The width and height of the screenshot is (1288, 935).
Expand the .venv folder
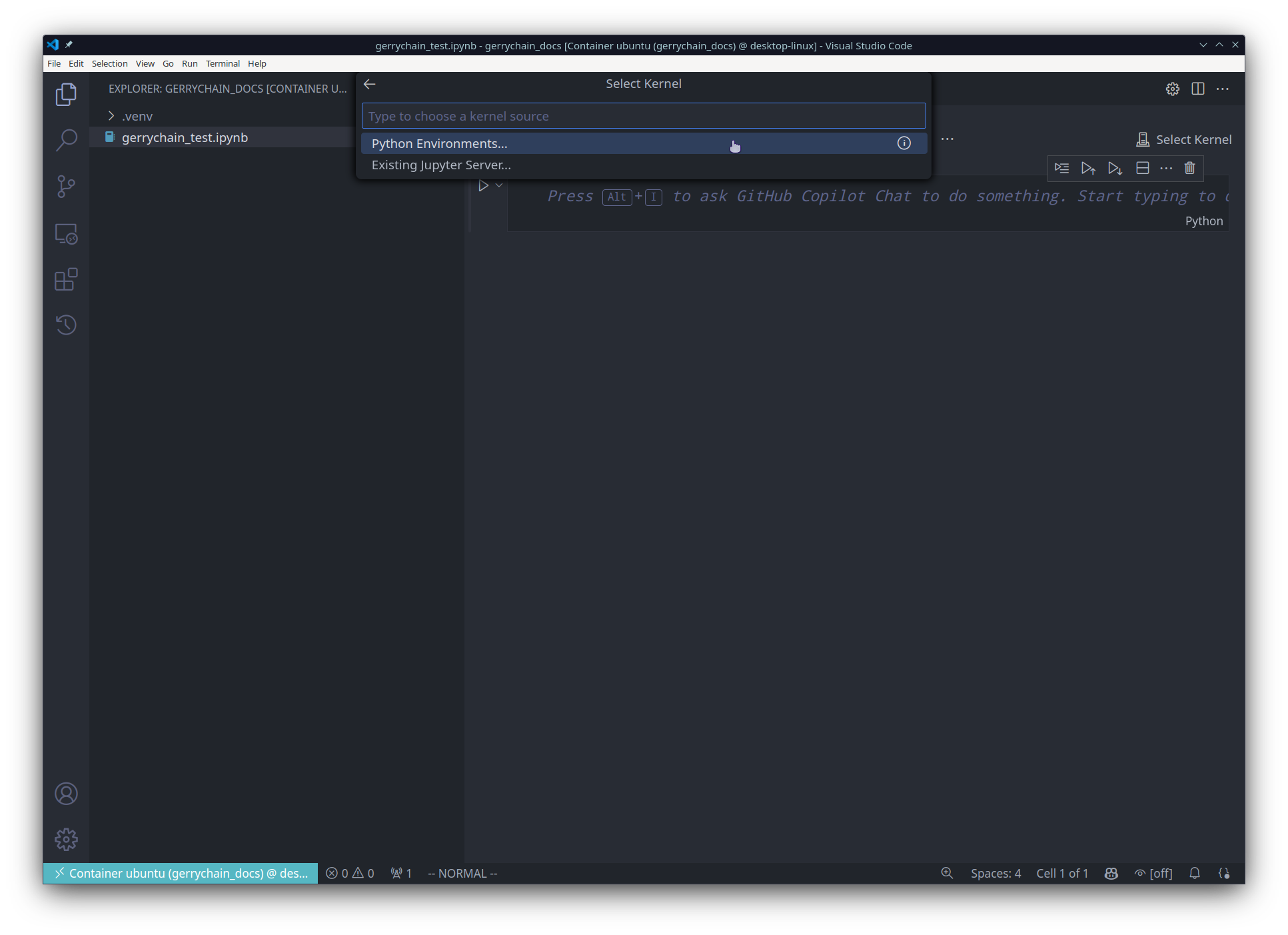pyautogui.click(x=111, y=115)
